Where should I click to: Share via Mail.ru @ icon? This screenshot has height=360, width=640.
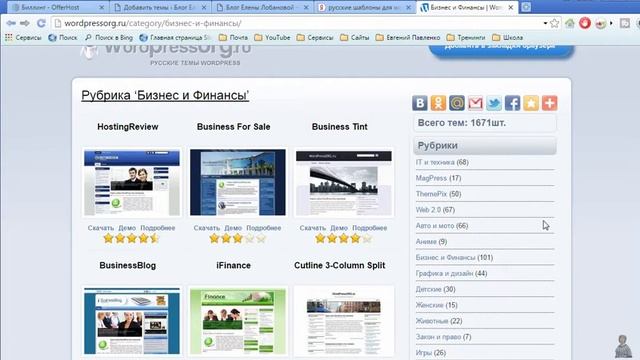pos(457,103)
